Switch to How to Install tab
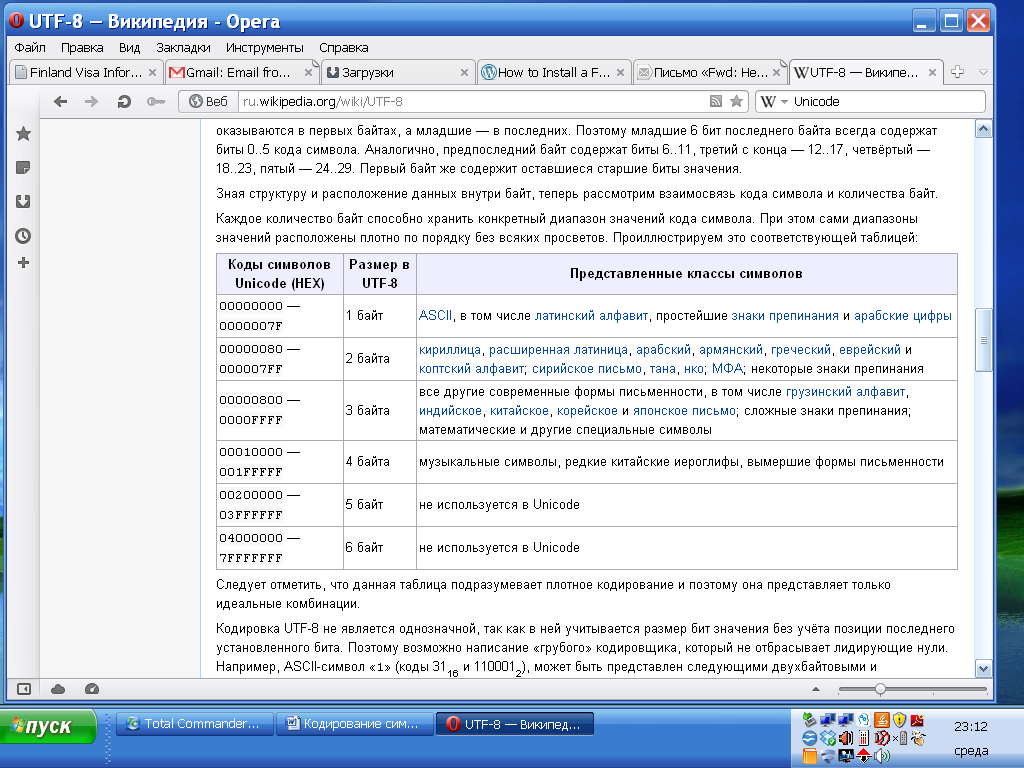 point(554,72)
